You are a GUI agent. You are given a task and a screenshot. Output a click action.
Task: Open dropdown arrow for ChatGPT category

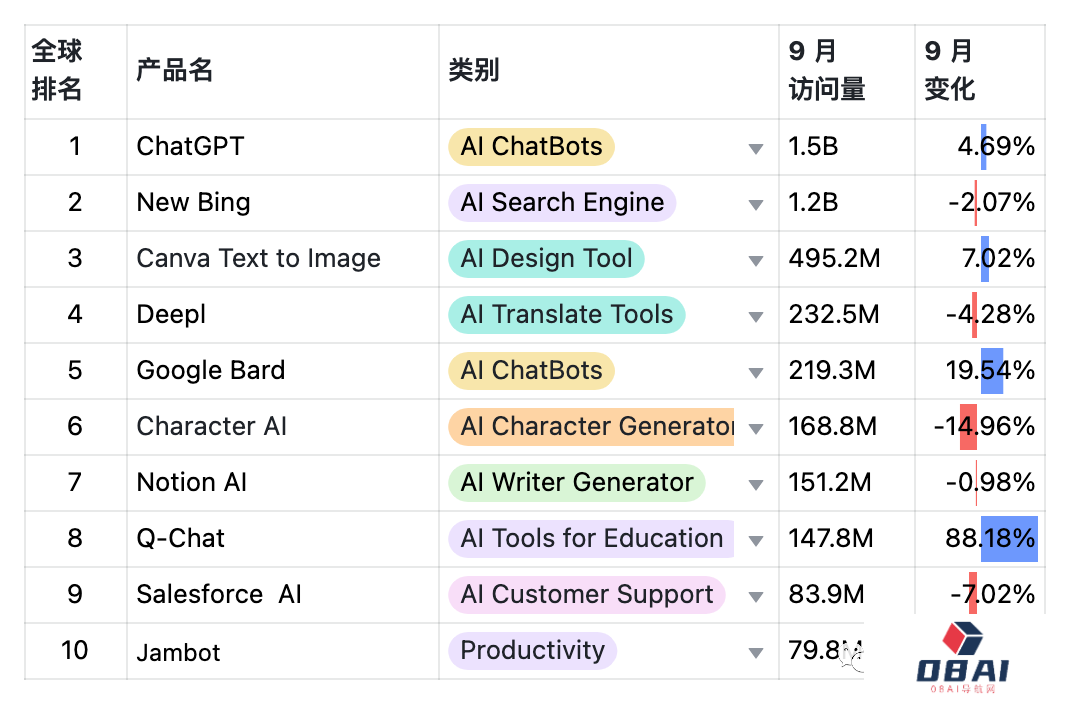[756, 149]
